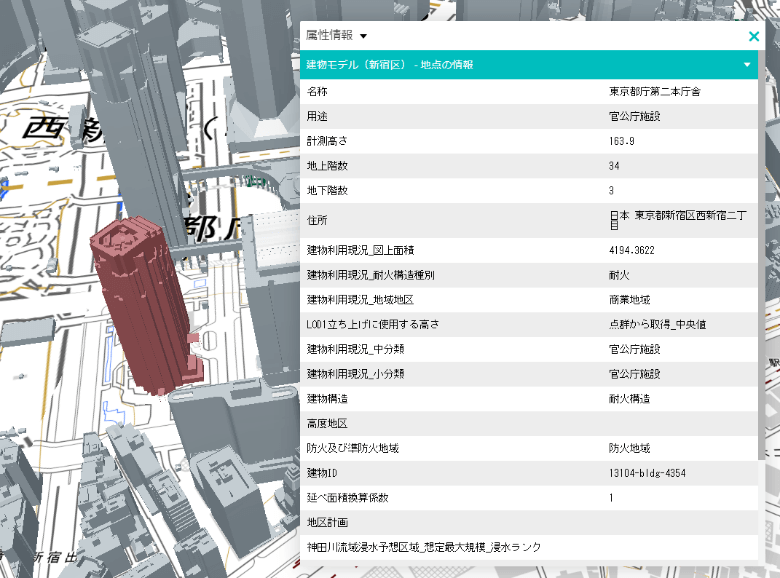The image size is (780, 578).
Task: Open the 属性情報 dropdown menu
Action: [363, 36]
